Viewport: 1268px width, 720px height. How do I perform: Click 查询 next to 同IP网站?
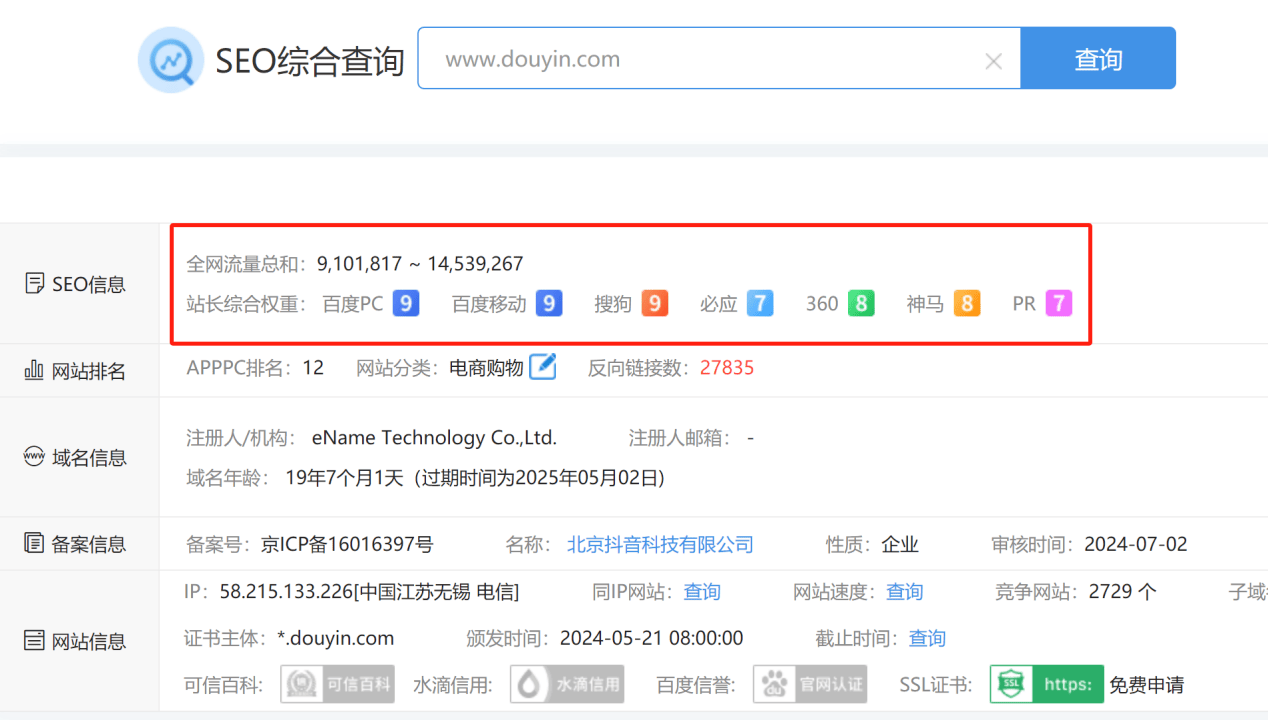click(x=702, y=592)
